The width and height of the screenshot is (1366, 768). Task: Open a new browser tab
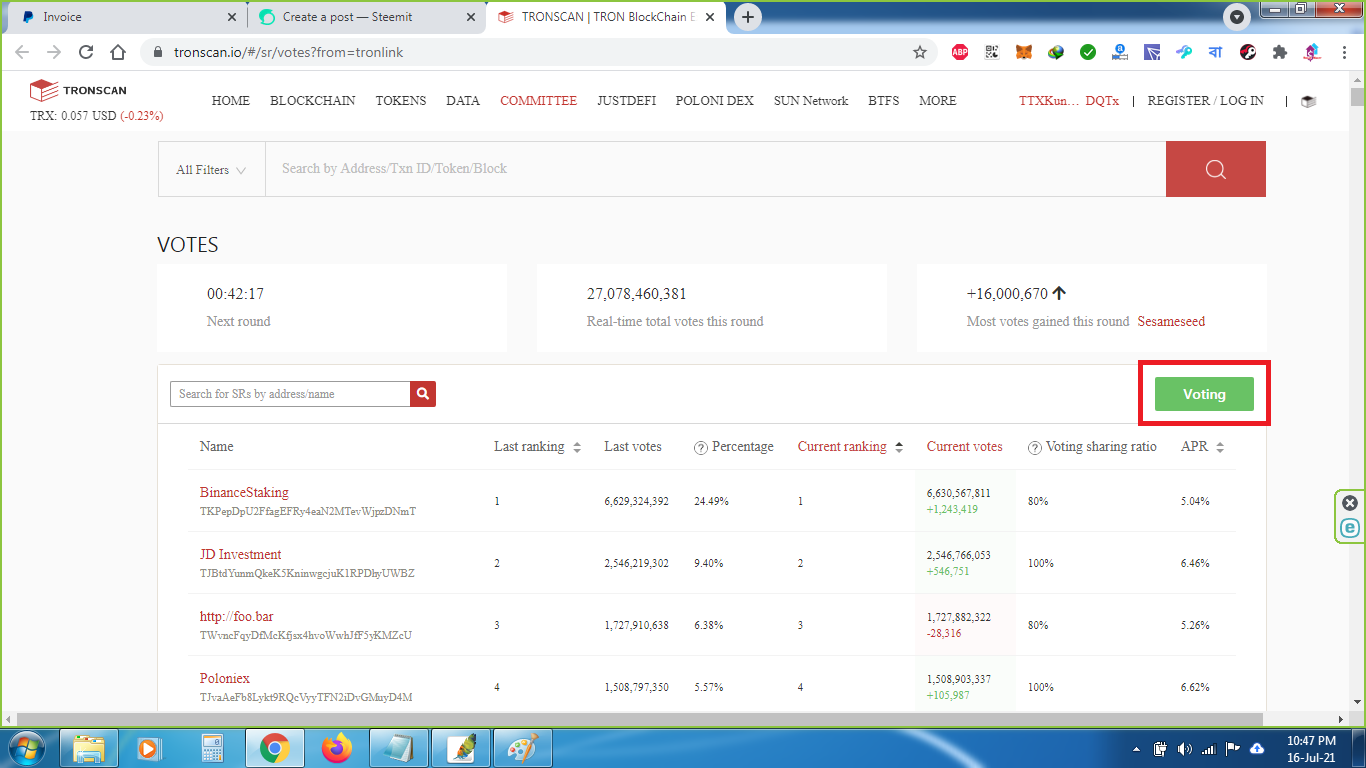pyautogui.click(x=748, y=17)
